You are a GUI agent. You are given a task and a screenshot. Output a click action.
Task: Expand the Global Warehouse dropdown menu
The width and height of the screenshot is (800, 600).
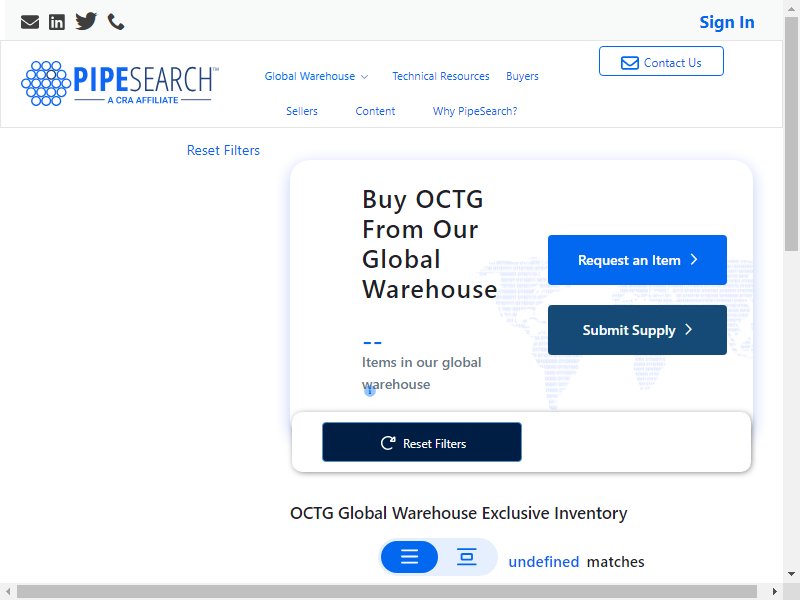point(316,76)
